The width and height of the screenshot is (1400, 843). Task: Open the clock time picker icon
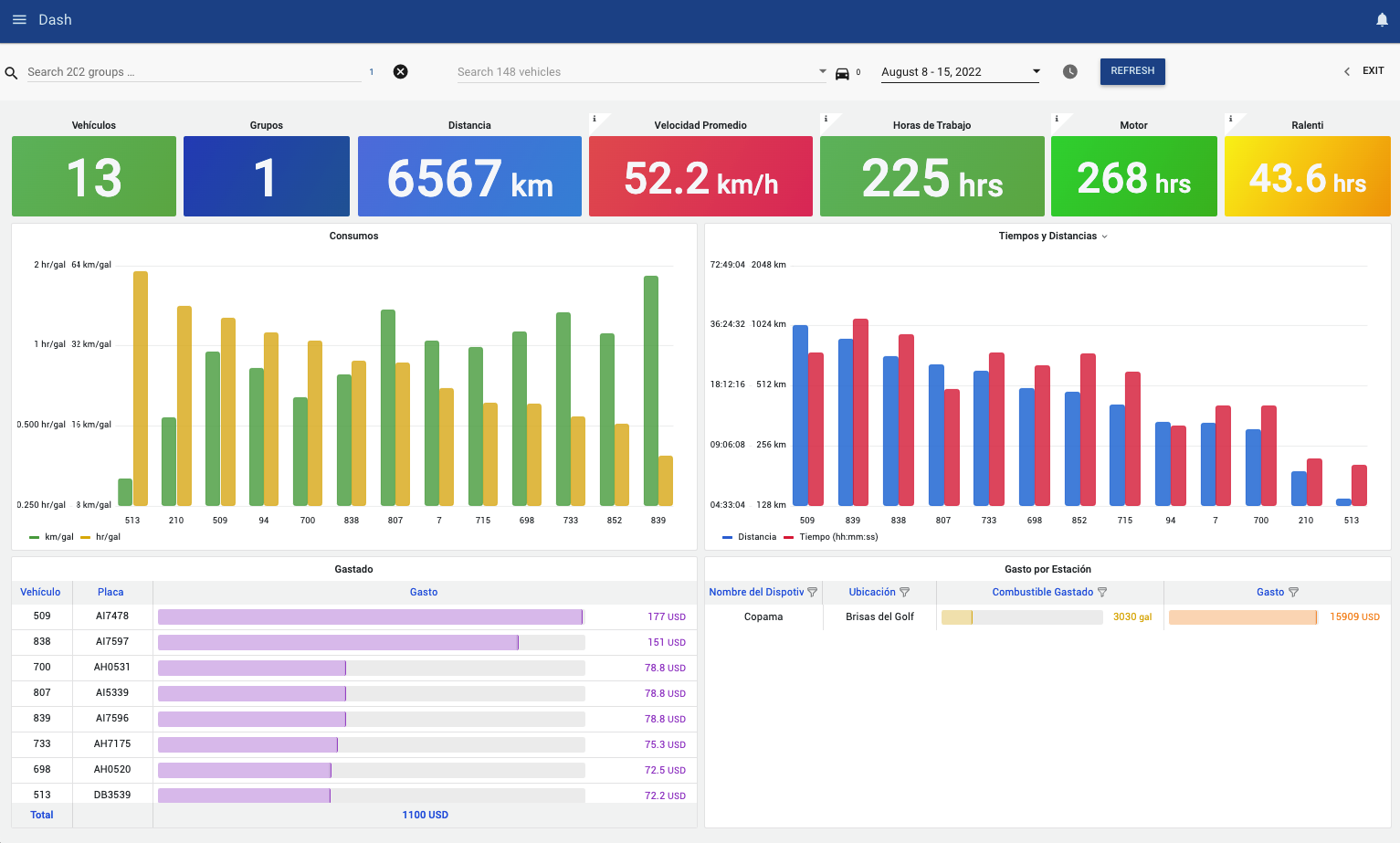pyautogui.click(x=1070, y=71)
